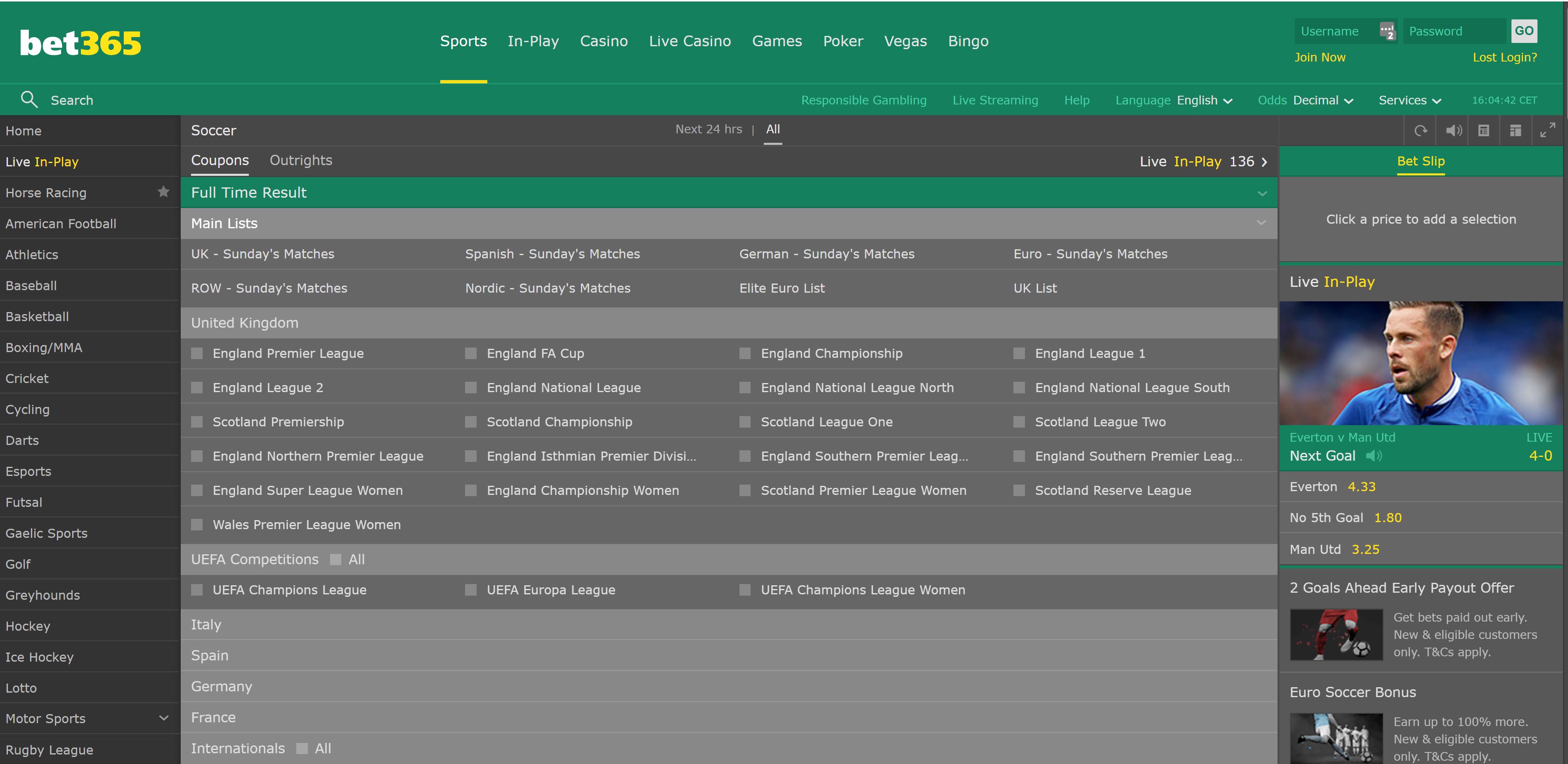Expand the Spain section

point(729,655)
